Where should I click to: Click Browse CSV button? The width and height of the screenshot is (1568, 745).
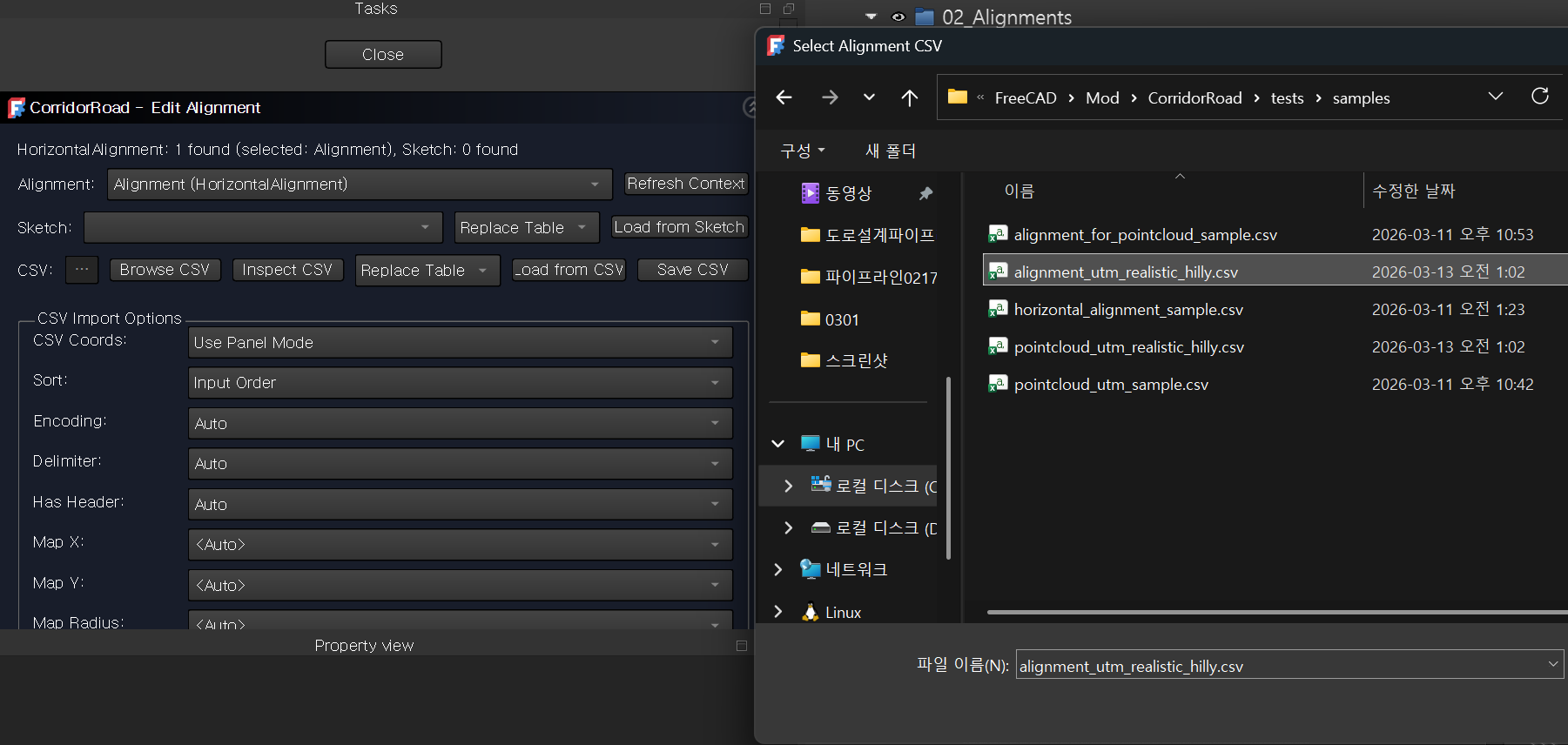(x=165, y=270)
